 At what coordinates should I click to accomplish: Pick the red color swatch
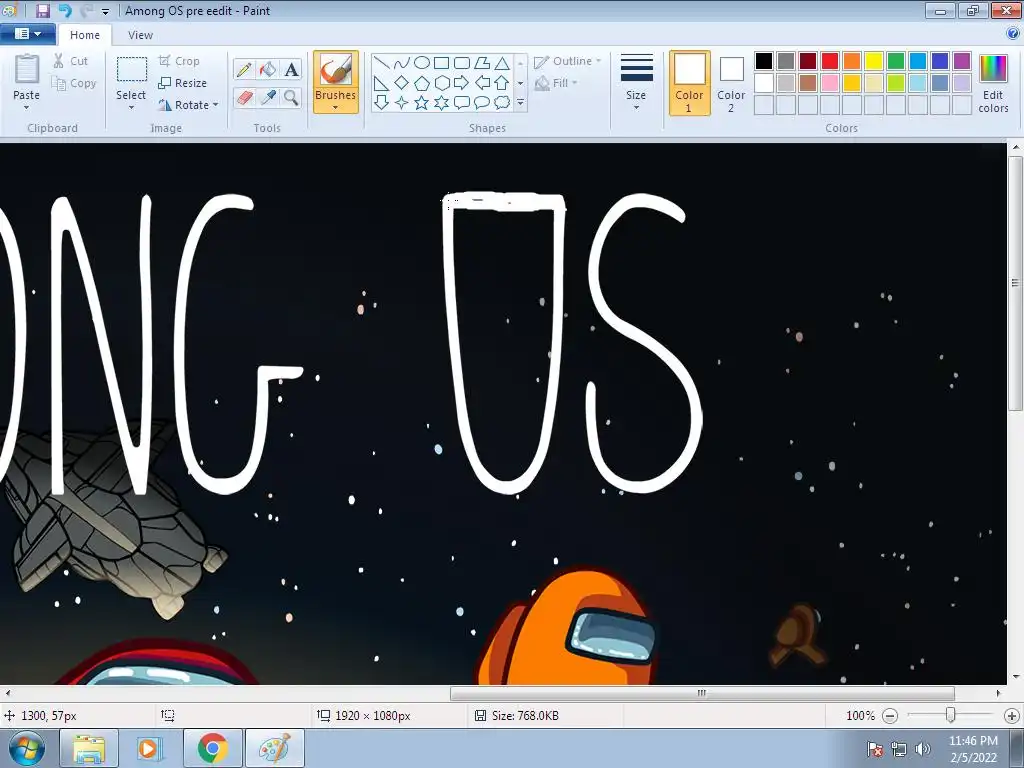coord(830,61)
